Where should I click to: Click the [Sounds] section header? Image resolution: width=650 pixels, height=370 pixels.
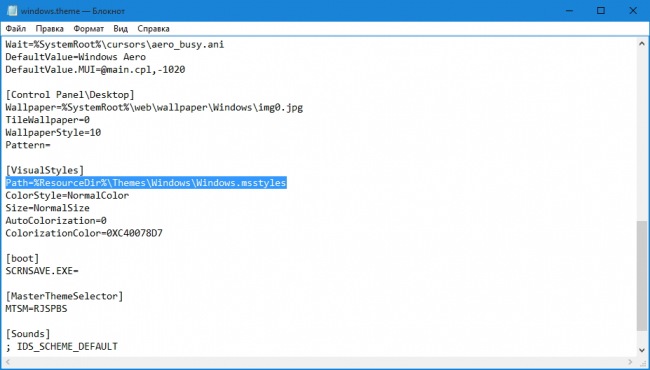[x=28, y=334]
